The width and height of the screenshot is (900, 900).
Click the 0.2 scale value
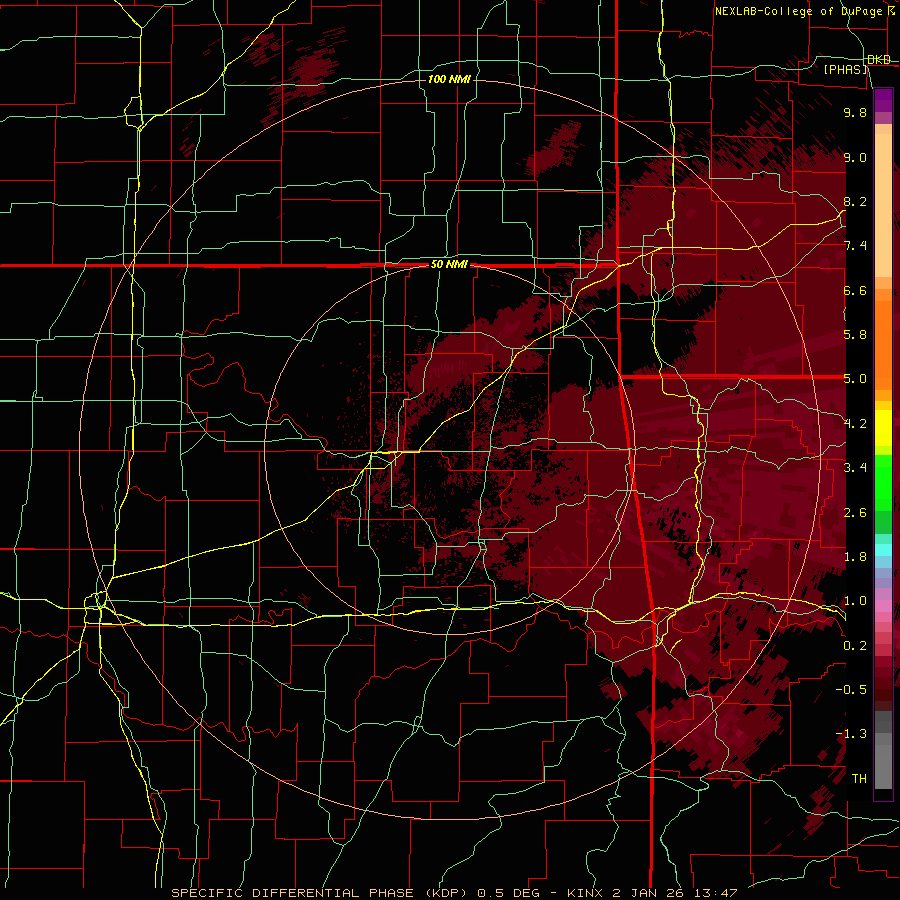(855, 646)
